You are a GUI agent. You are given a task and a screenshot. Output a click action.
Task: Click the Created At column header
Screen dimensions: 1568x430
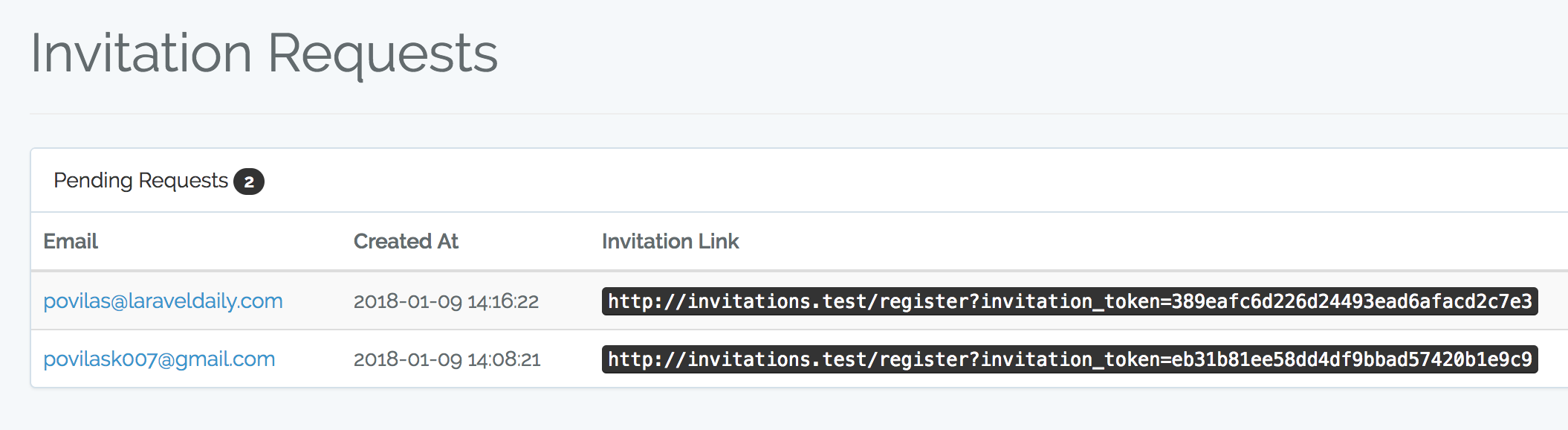click(406, 242)
